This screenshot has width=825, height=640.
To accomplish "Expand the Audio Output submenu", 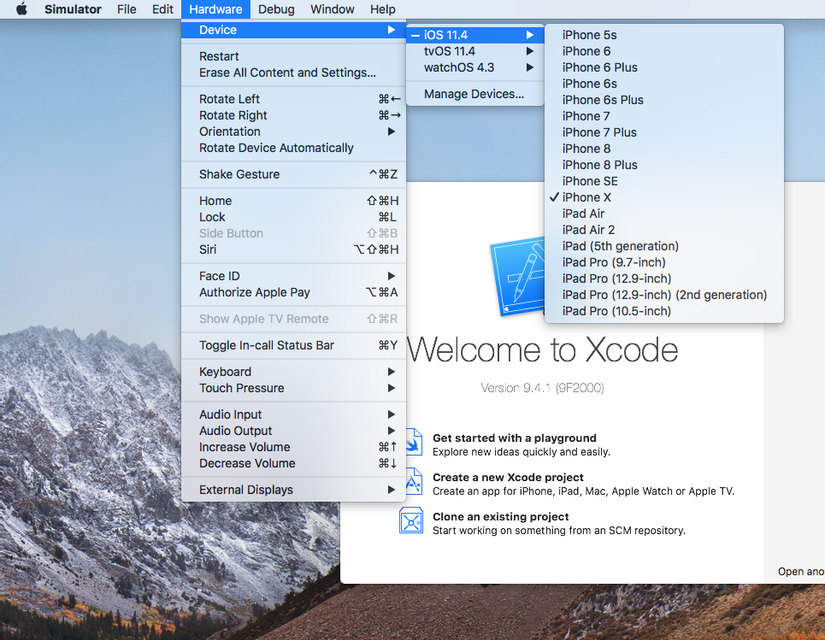I will tap(294, 431).
